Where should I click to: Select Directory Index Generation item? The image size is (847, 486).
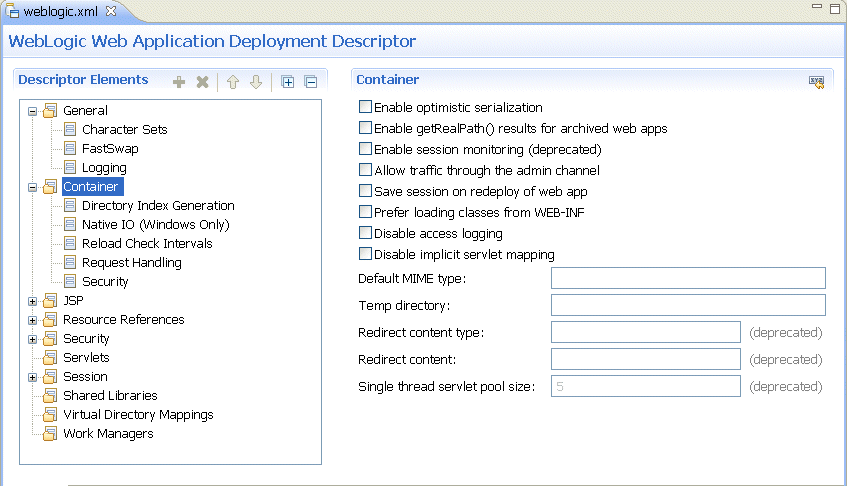pos(158,206)
